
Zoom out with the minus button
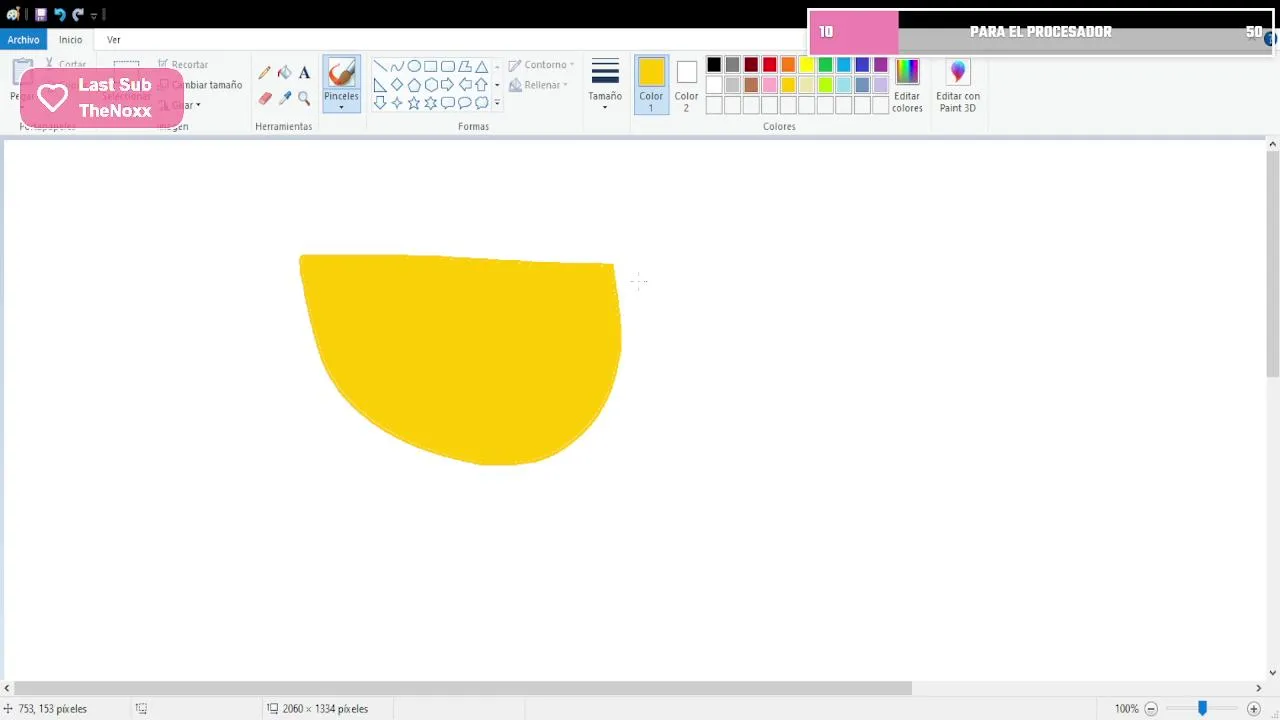point(1151,708)
